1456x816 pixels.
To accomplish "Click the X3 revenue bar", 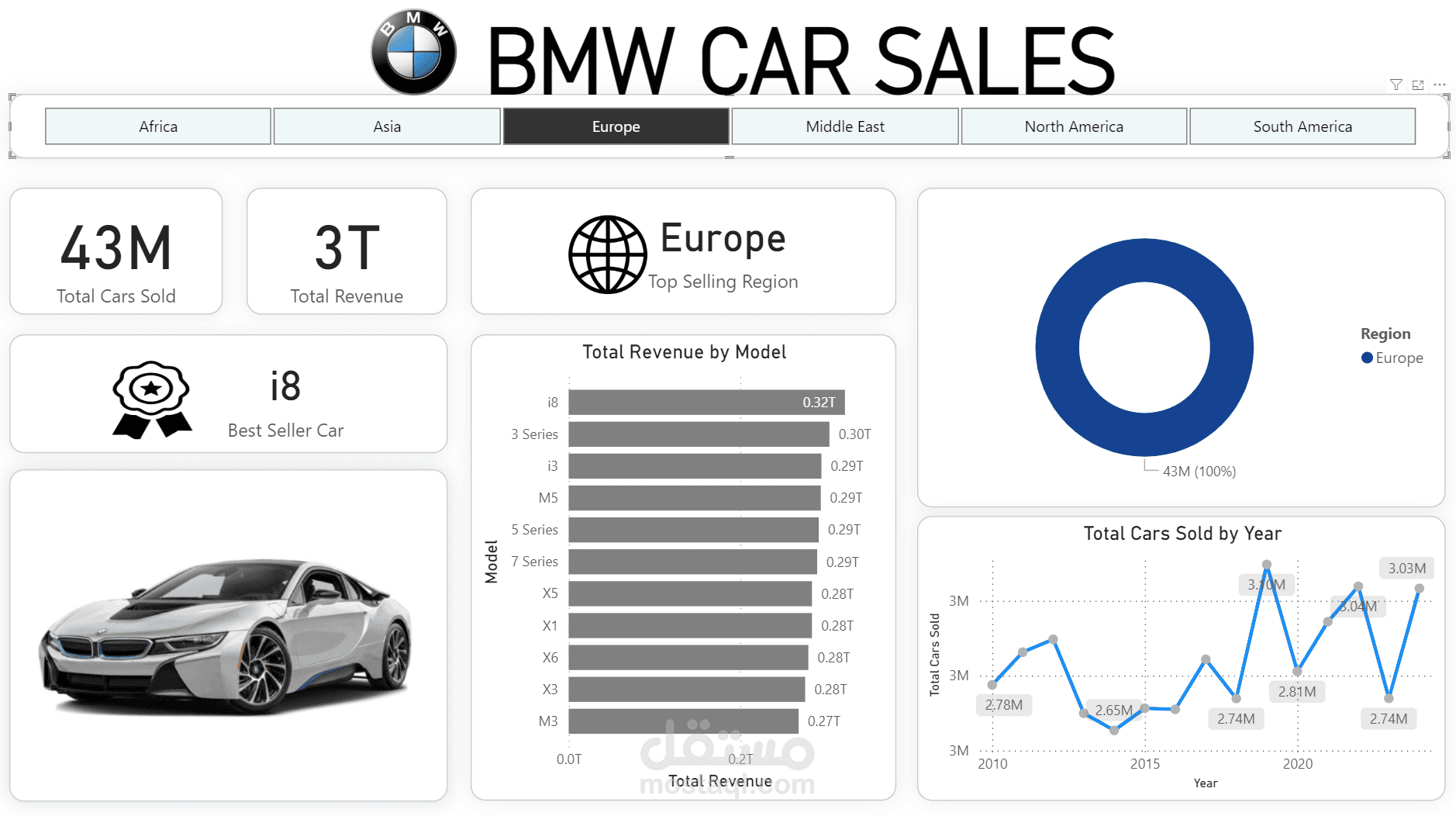I will 687,689.
